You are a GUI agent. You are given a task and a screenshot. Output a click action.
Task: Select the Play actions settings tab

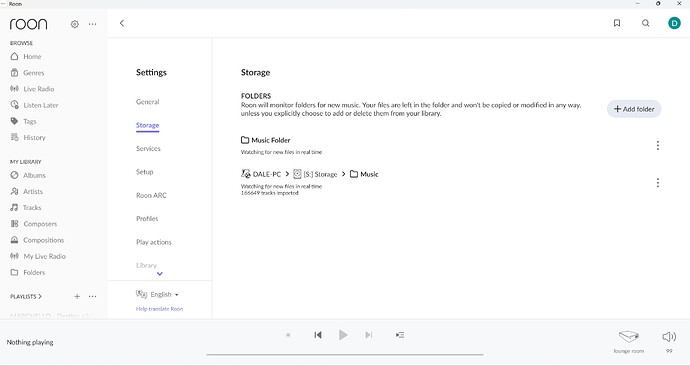click(x=154, y=242)
